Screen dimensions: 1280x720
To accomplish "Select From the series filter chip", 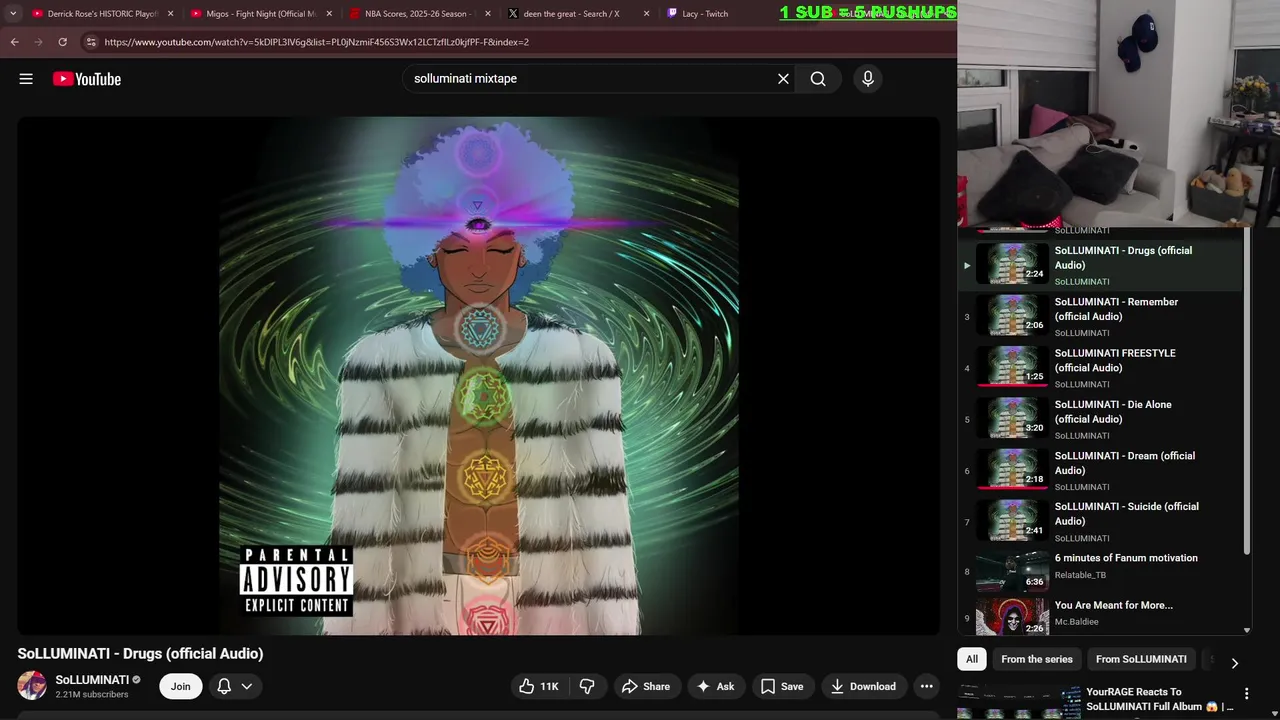I will 1037,659.
